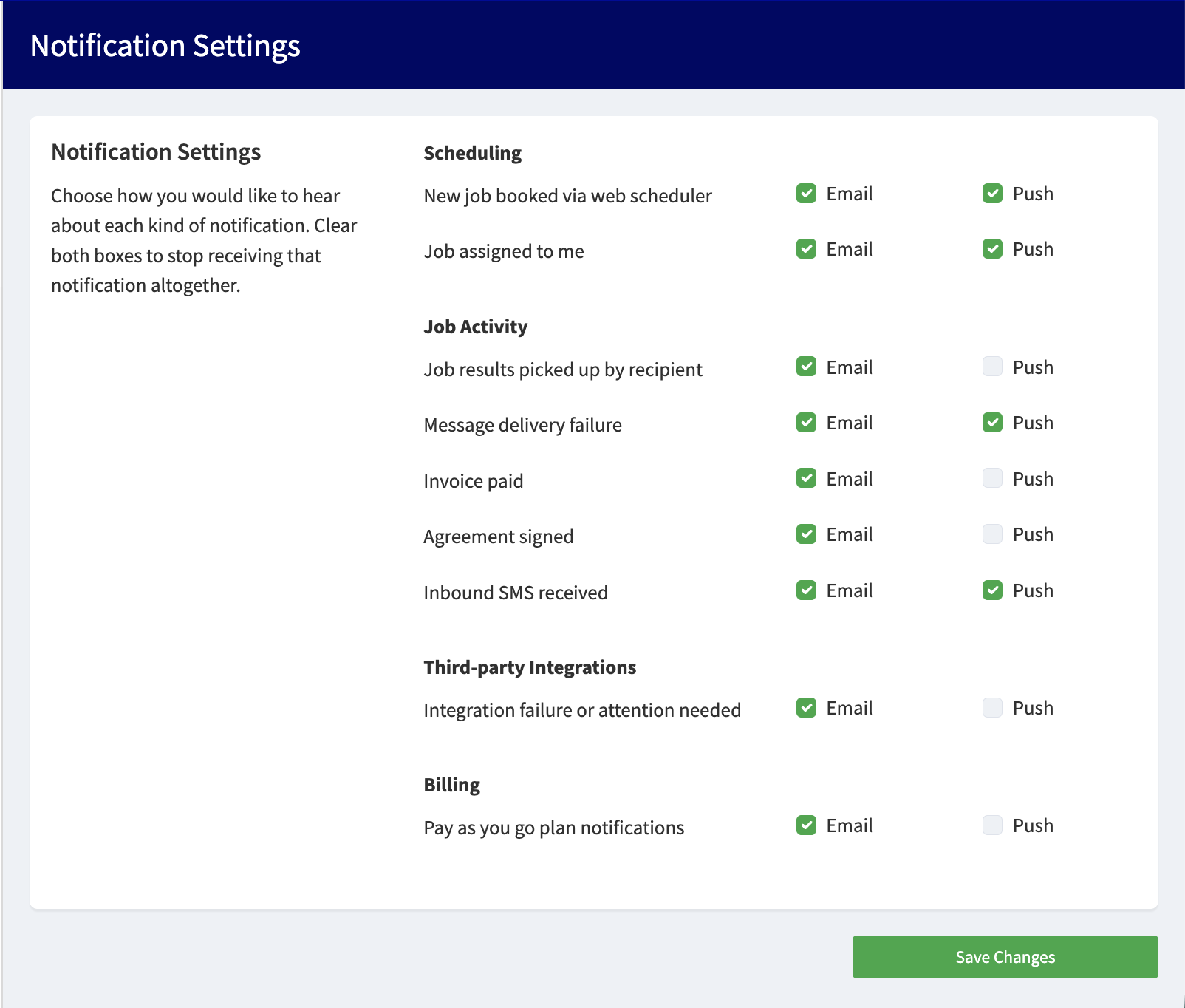This screenshot has width=1185, height=1008.
Task: Click the Notification Settings heading inside the white card
Action: tap(156, 151)
